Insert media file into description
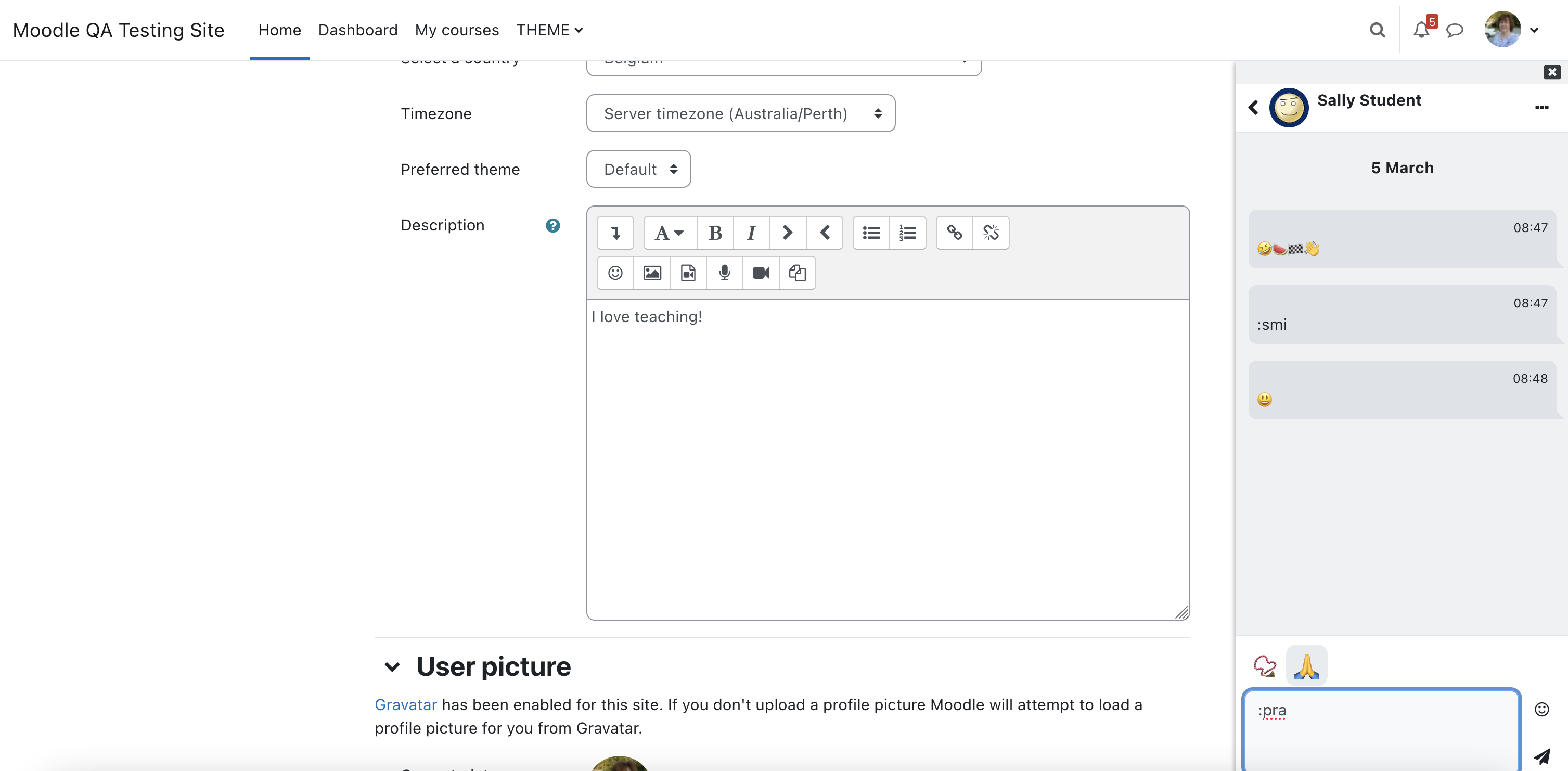This screenshot has height=771, width=1568. pos(688,273)
